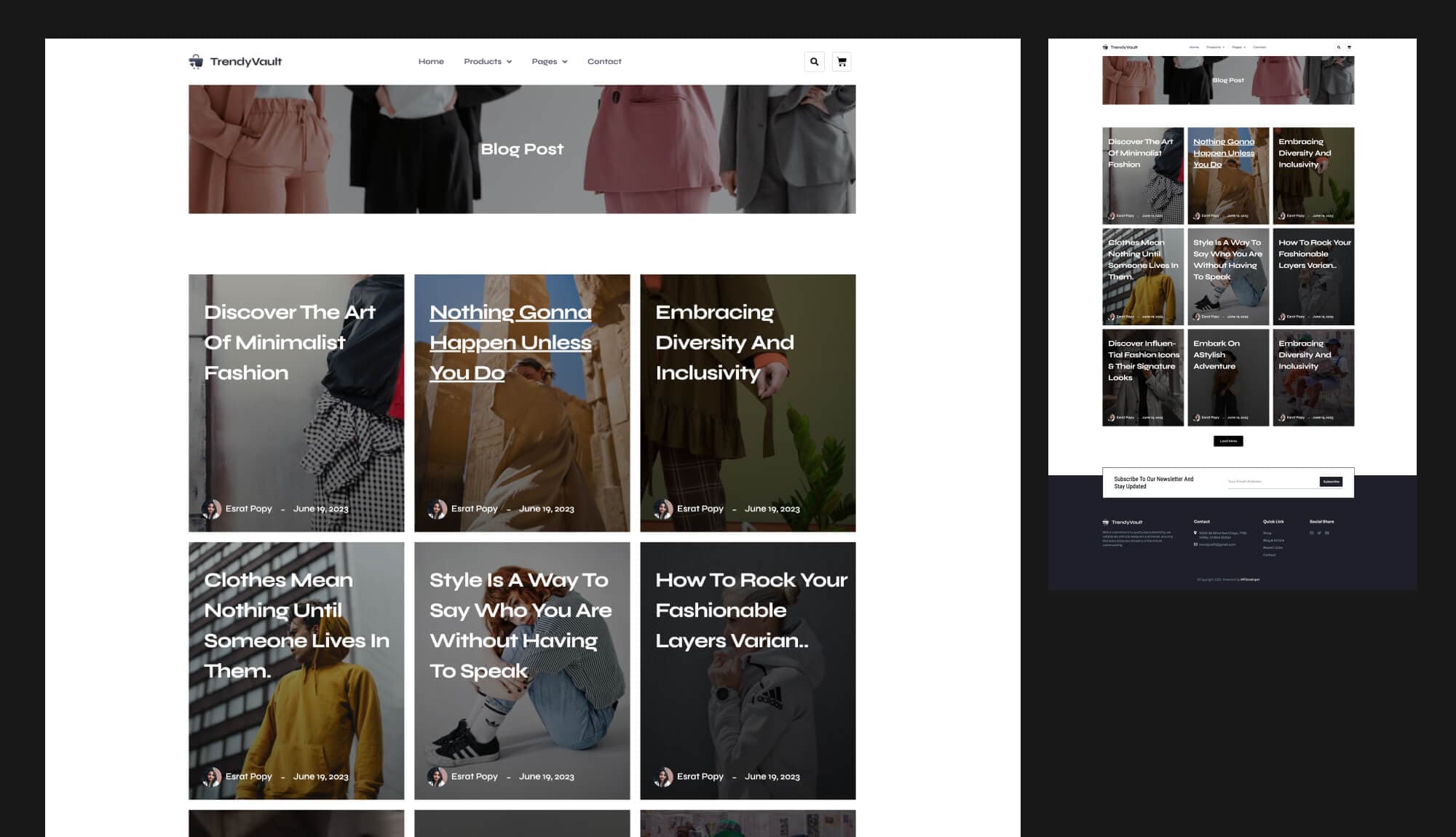This screenshot has height=837, width=1456.
Task: Select the magnifier icon in the thumbnail page header
Action: pyautogui.click(x=1339, y=47)
